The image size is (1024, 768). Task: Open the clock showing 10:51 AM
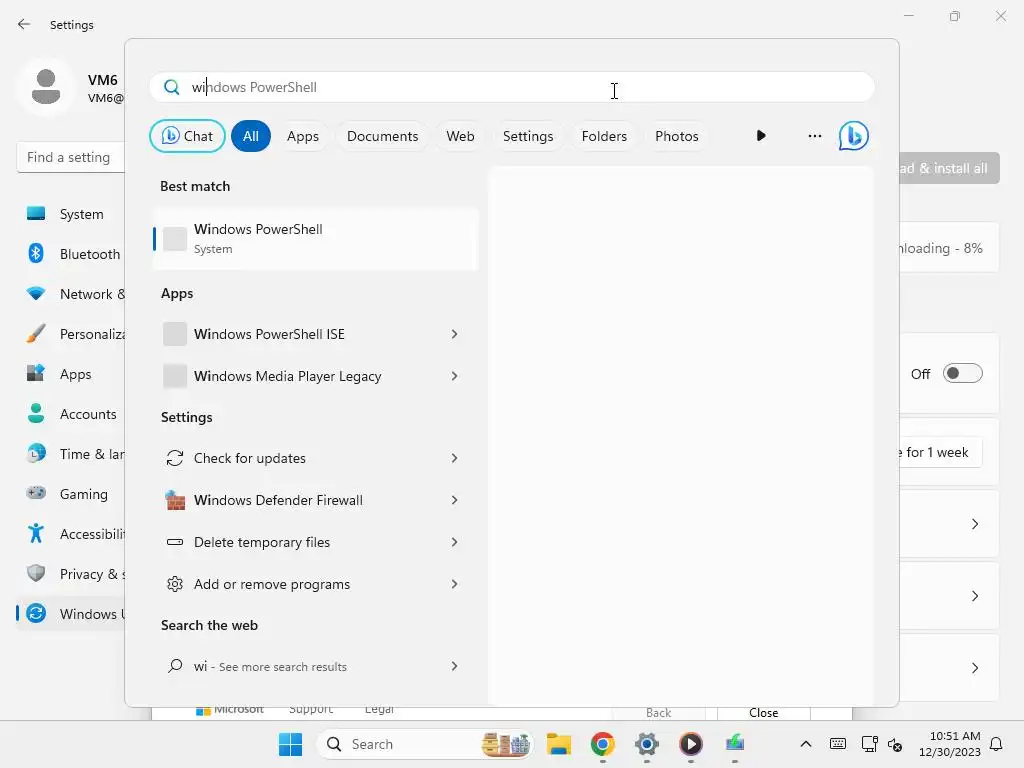pos(949,744)
